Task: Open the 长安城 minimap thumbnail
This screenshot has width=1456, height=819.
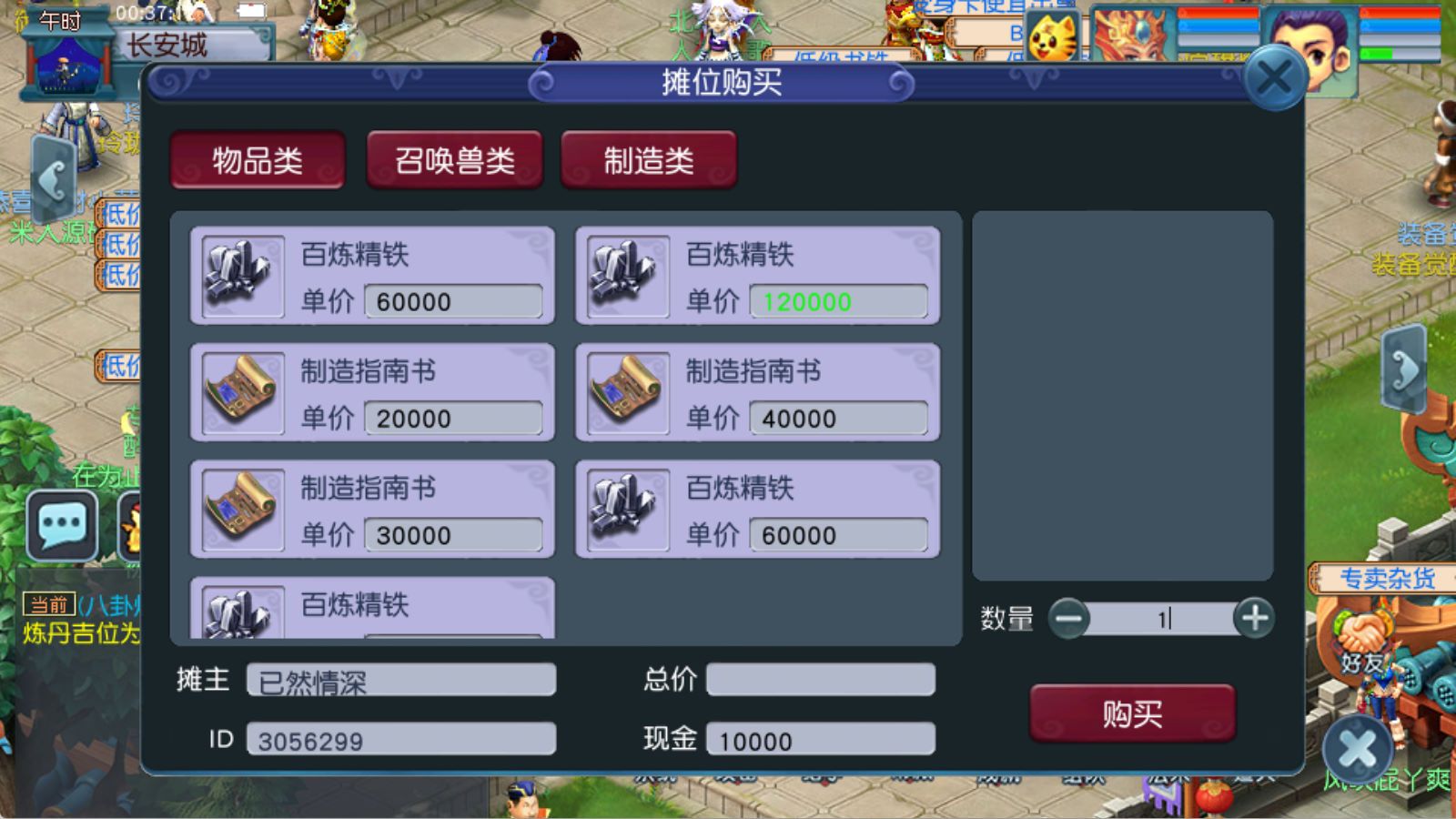Action: pos(66,64)
